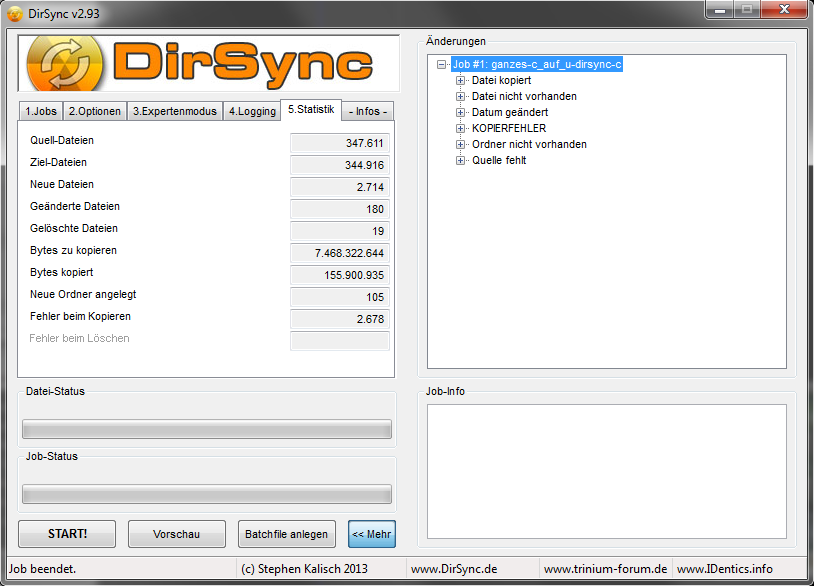Click the Bytes kopiert value field
Image resolution: width=814 pixels, height=586 pixels.
(340, 275)
